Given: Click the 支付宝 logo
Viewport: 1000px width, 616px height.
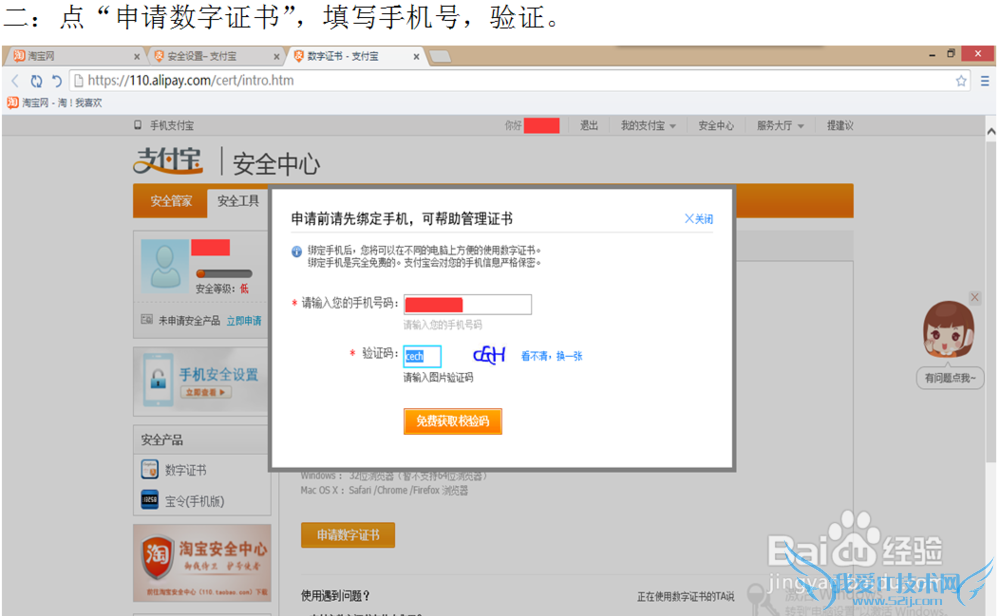Looking at the screenshot, I should click(x=168, y=161).
